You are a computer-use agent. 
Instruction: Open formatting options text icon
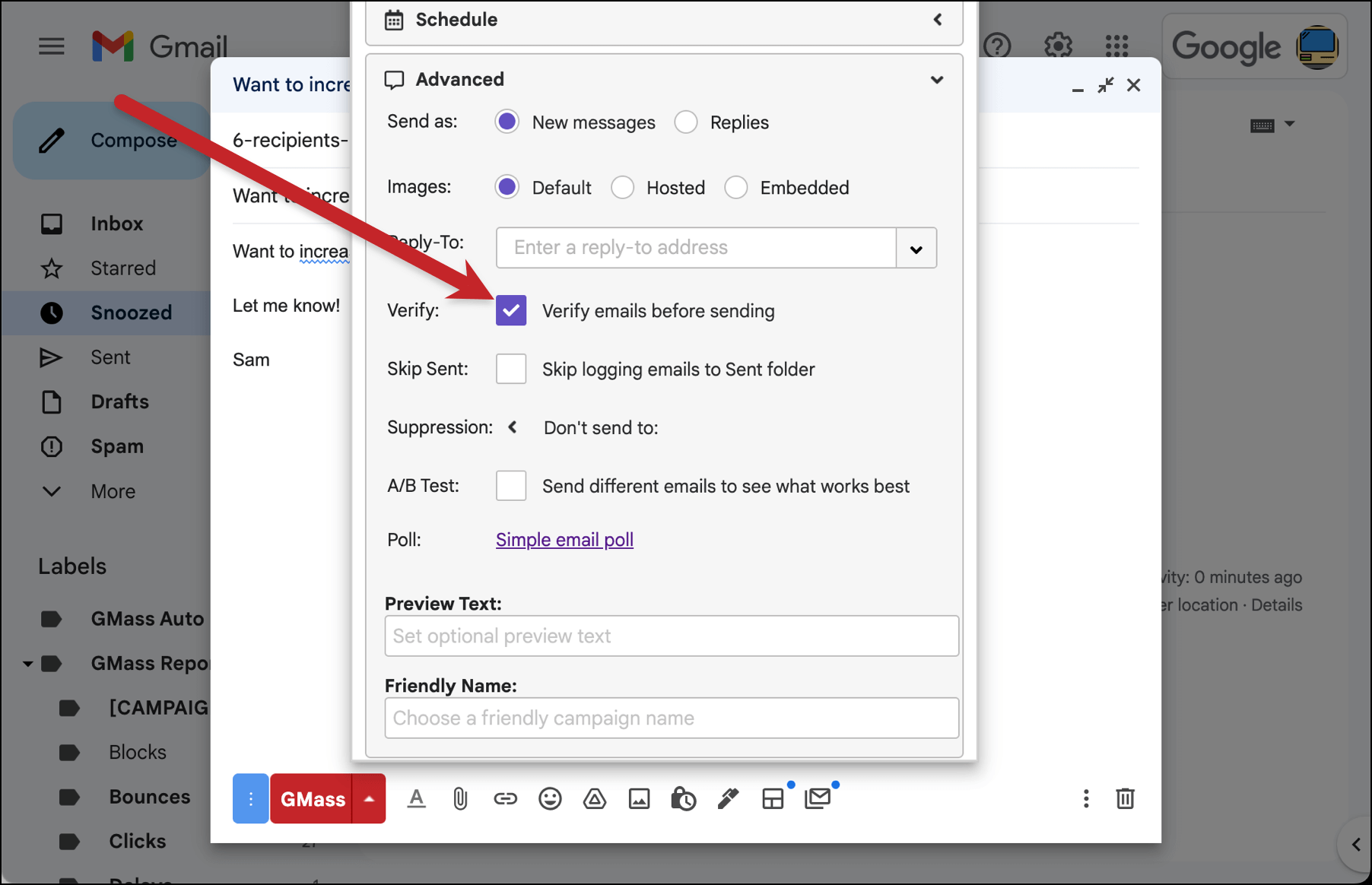(416, 798)
